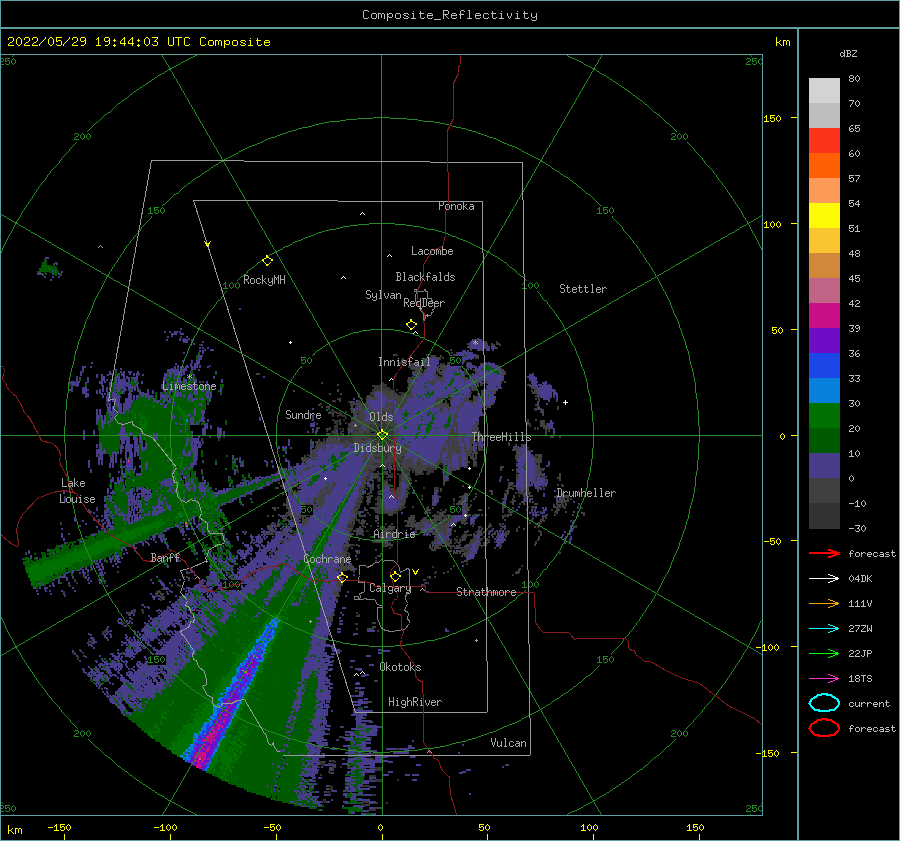The height and width of the screenshot is (841, 900).
Task: Click the ThreeHills town label
Action: click(502, 437)
